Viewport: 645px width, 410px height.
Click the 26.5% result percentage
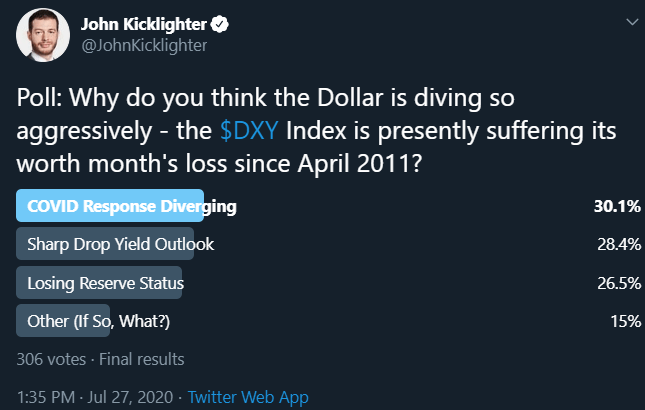[x=619, y=283]
